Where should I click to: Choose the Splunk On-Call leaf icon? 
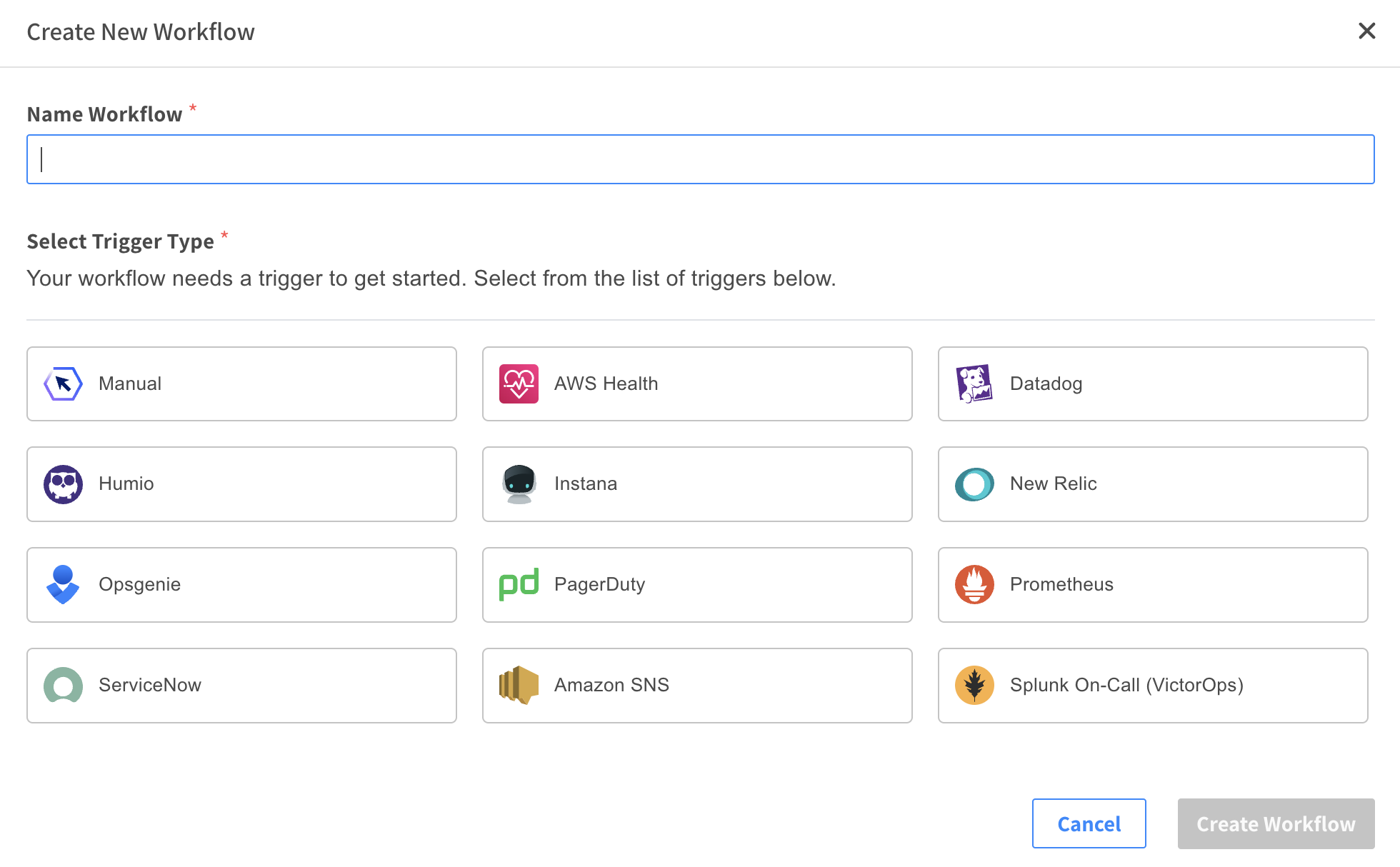click(974, 686)
